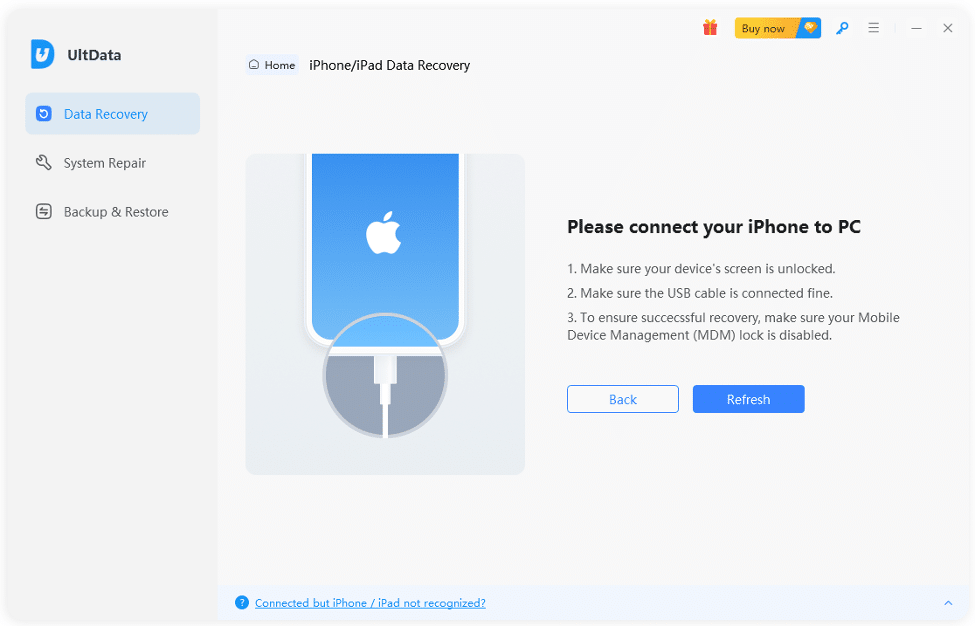Click the System Repair wrench icon
Screen dimensions: 977x627
coord(44,162)
